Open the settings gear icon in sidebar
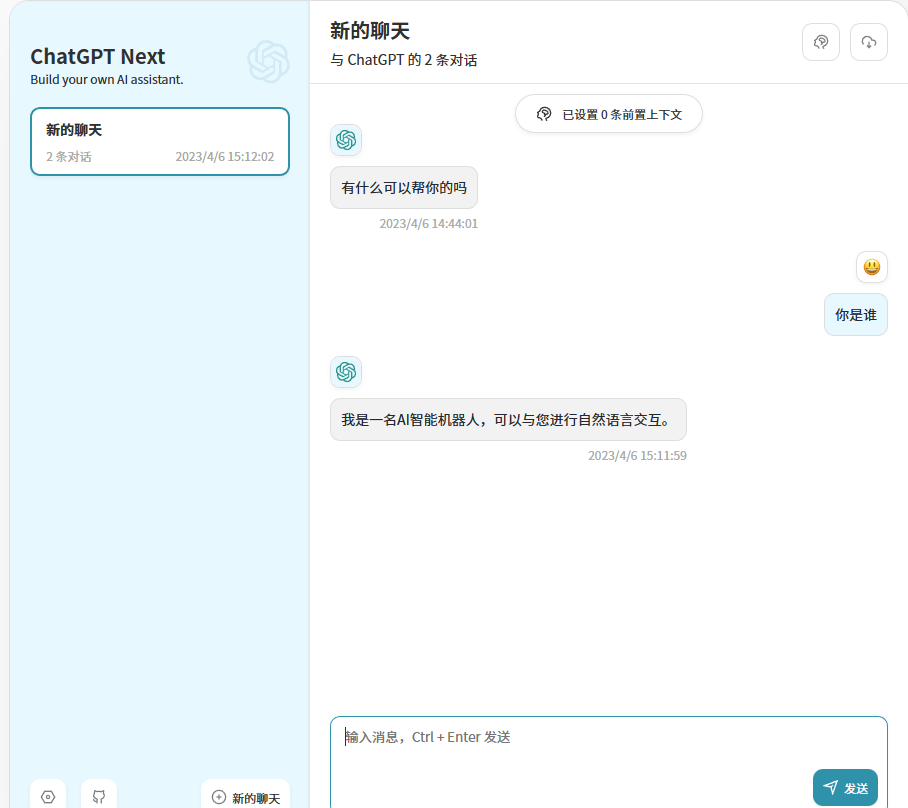Screen dimensions: 908x808 point(48,796)
